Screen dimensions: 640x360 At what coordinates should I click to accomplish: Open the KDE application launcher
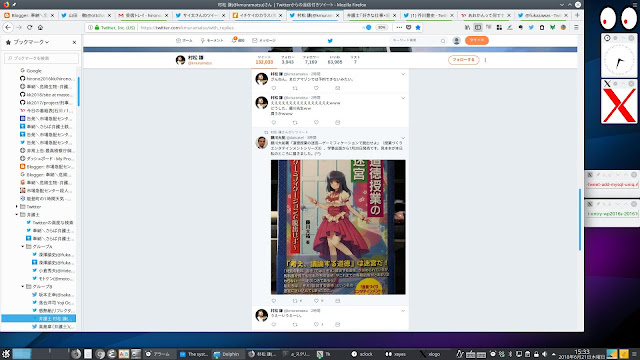tap(6, 354)
